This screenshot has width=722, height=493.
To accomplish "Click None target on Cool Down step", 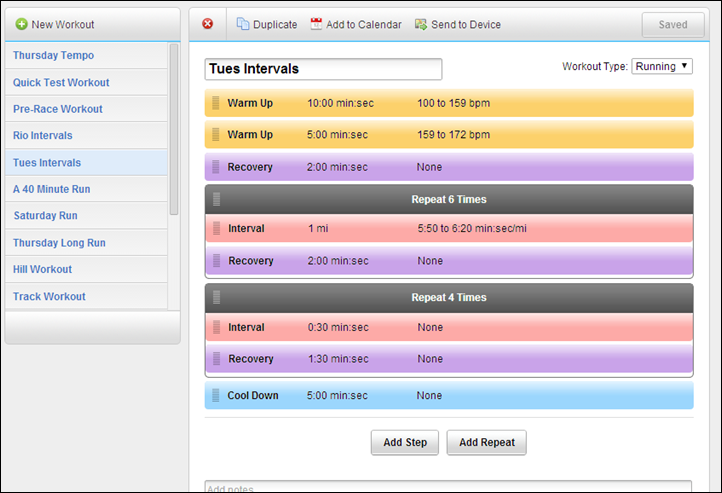I will pos(429,395).
